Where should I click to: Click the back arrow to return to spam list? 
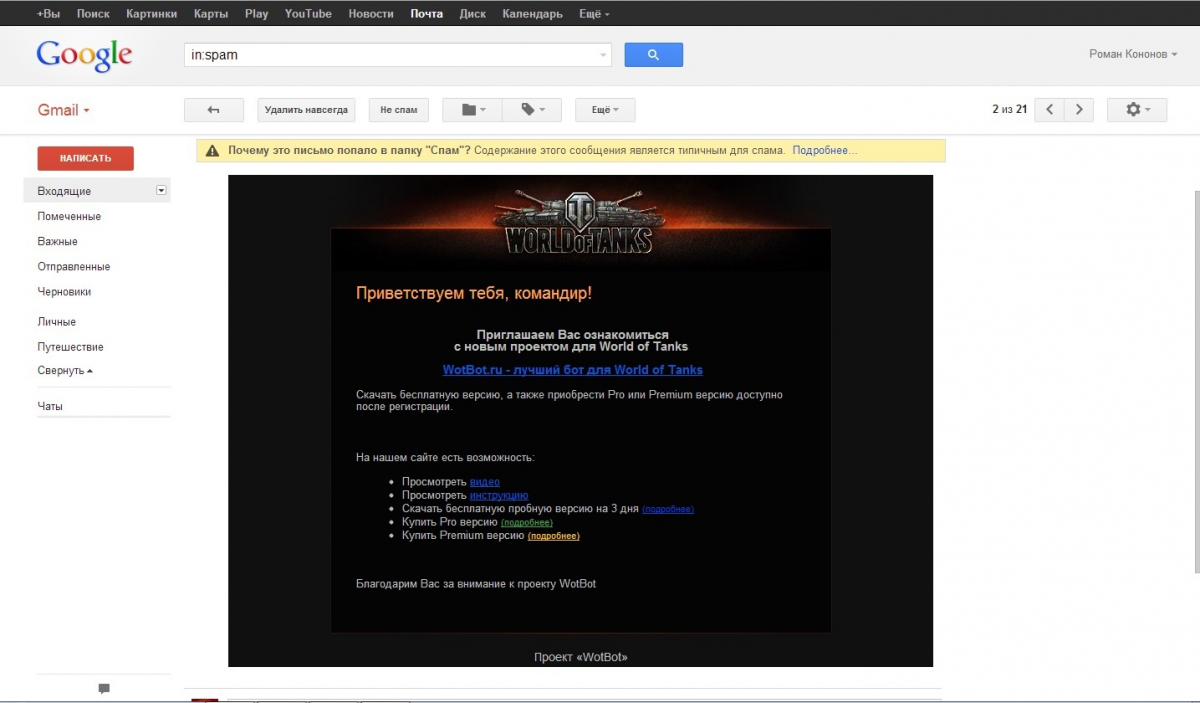point(215,110)
